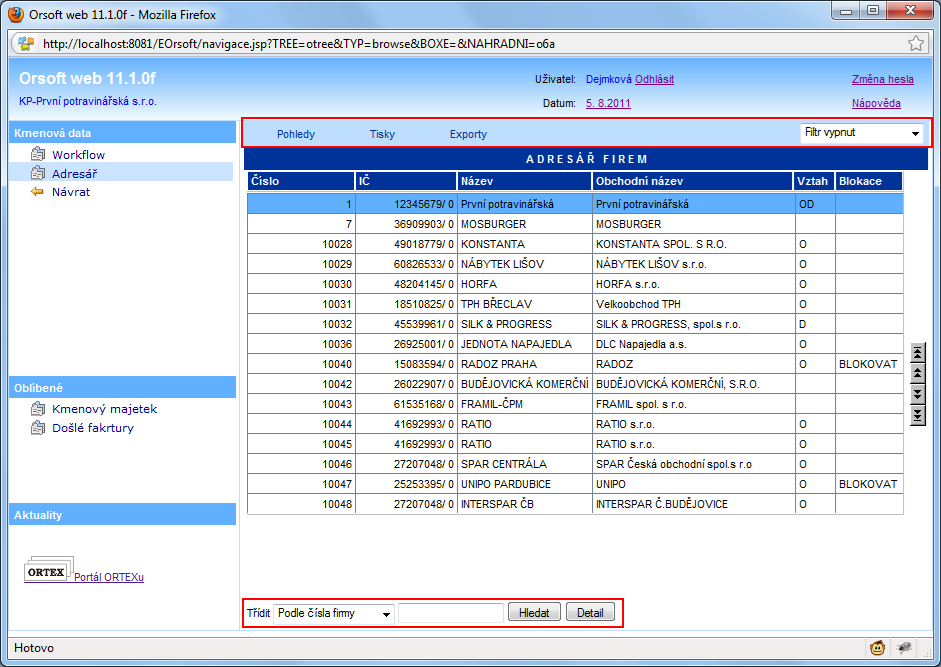Click the search text field beside Třídit

tap(450, 613)
